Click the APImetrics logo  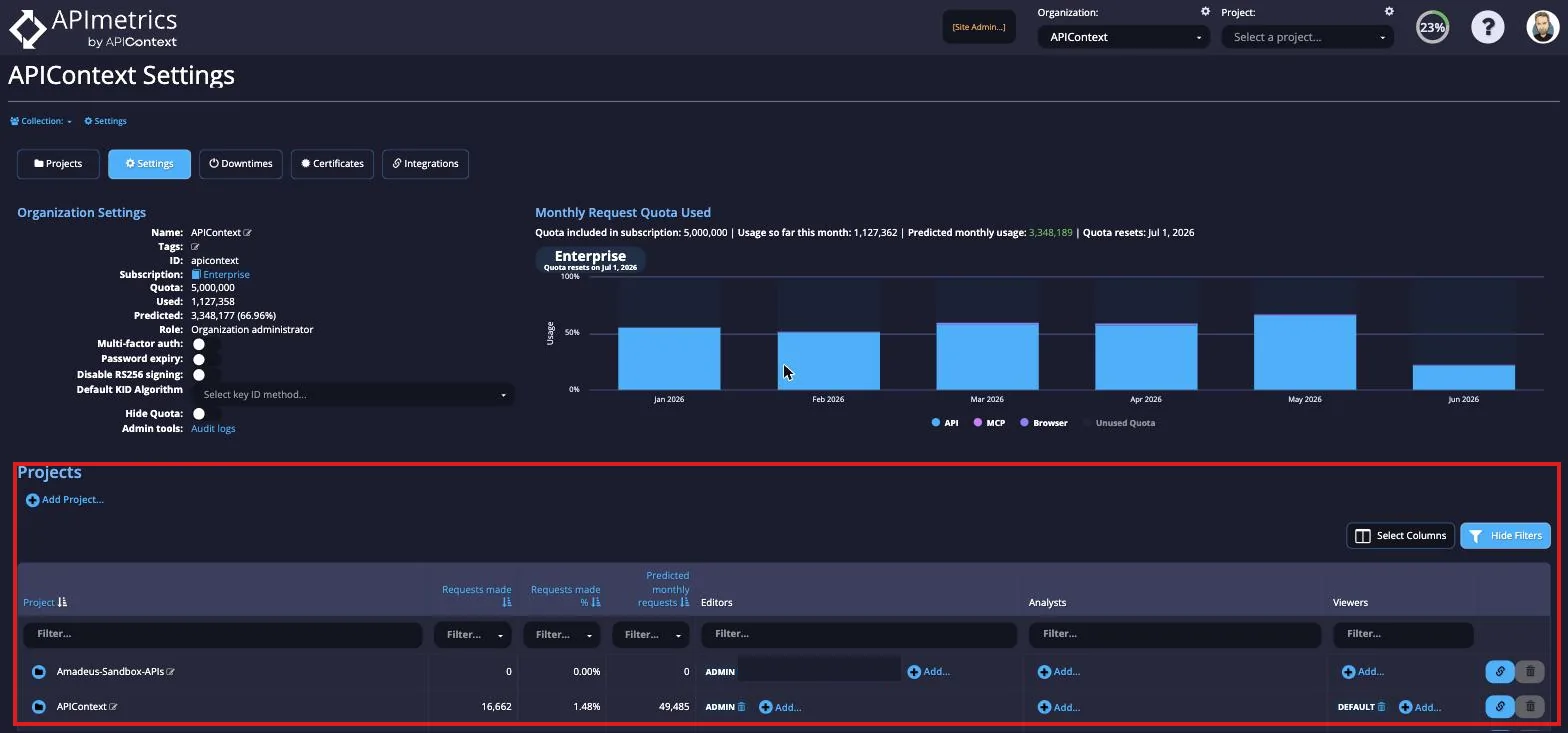pos(93,28)
